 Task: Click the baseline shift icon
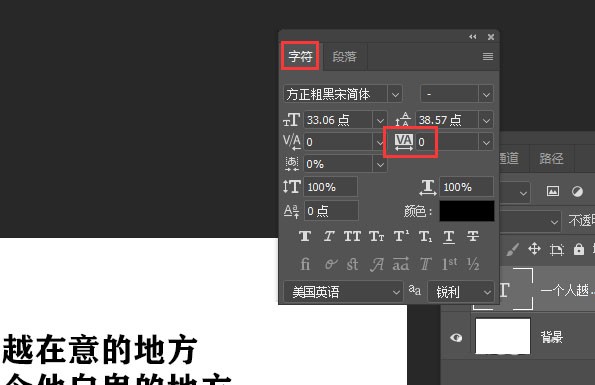click(291, 211)
